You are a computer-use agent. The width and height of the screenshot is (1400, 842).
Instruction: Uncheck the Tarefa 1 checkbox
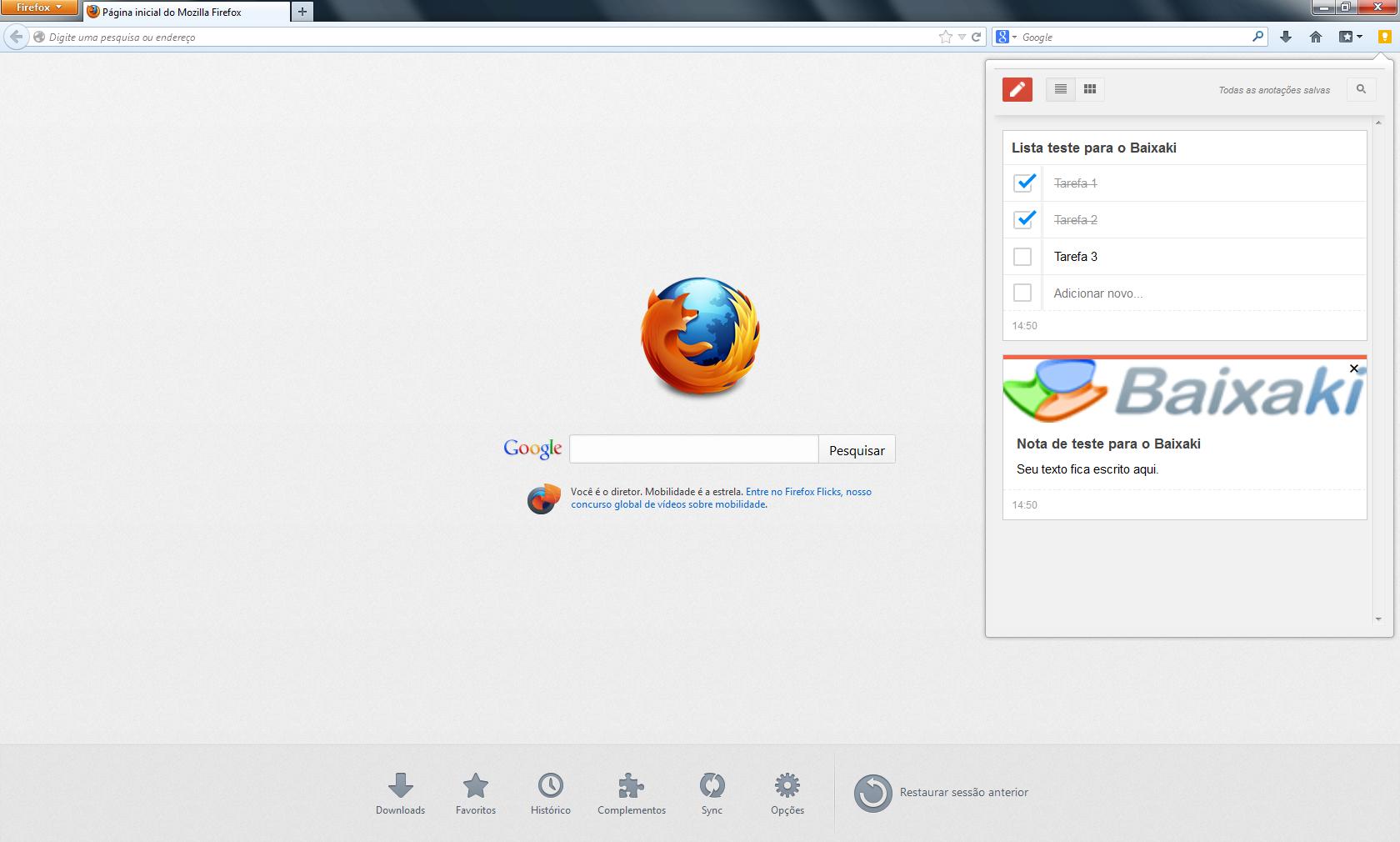pos(1024,183)
